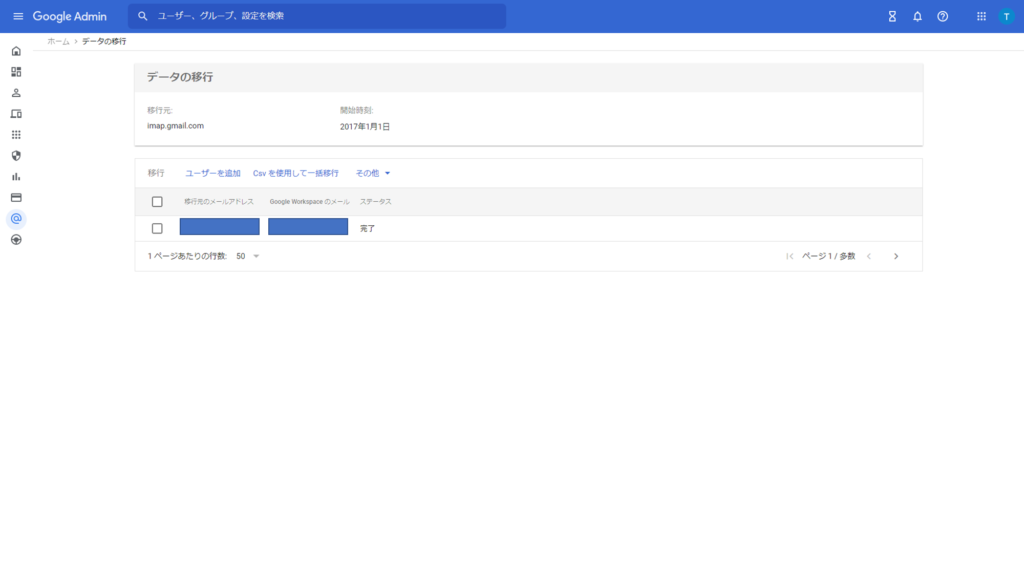Viewport: 1024px width, 576px height.
Task: Click the Google Workspace のメール column header
Action: tap(310, 202)
